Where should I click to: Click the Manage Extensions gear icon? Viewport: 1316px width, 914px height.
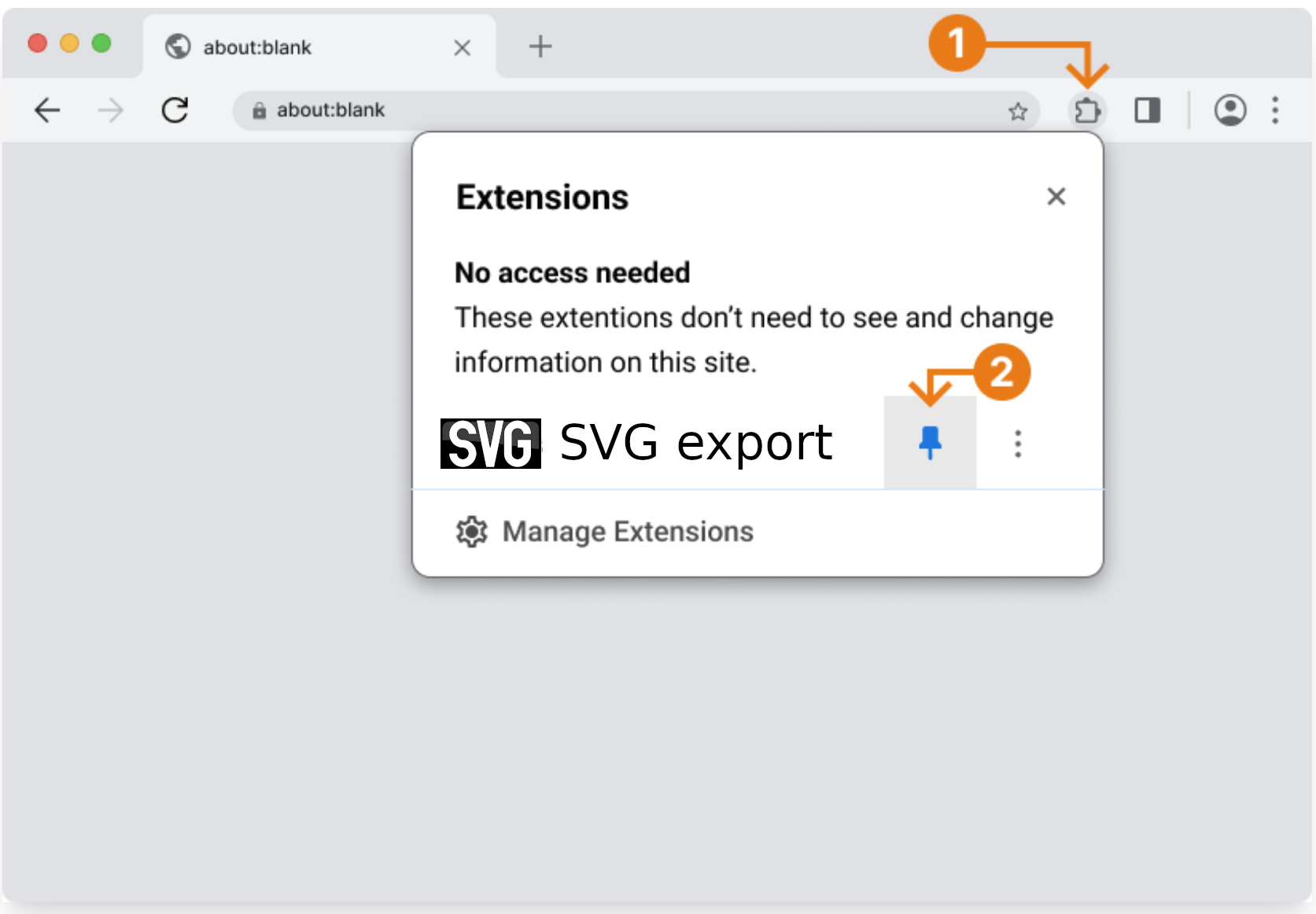click(x=472, y=532)
